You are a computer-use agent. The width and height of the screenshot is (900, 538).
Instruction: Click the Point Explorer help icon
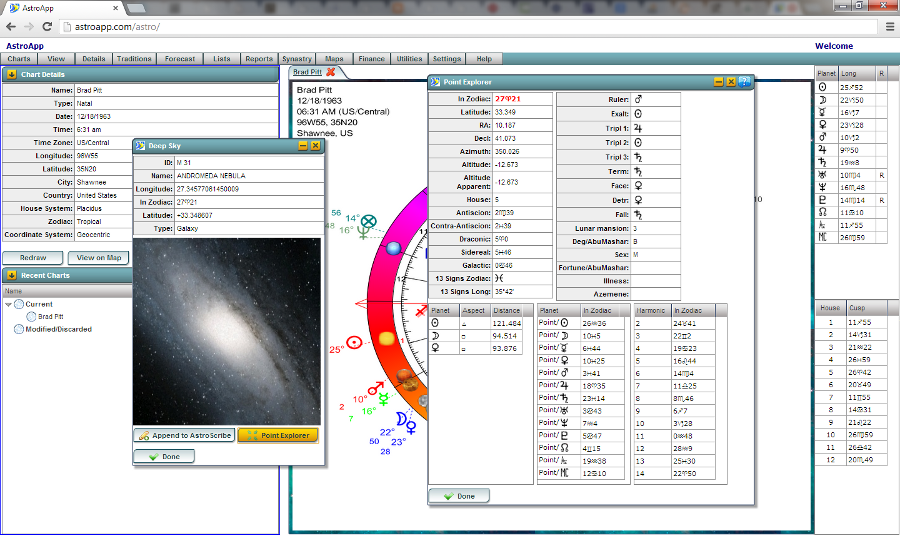point(745,82)
